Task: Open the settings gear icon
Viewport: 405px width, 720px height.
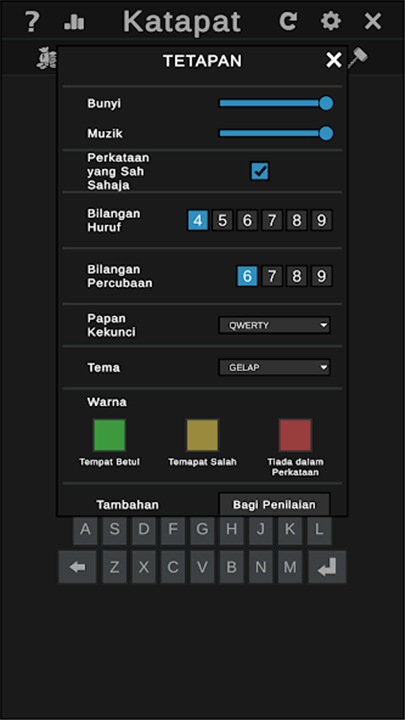Action: click(331, 21)
